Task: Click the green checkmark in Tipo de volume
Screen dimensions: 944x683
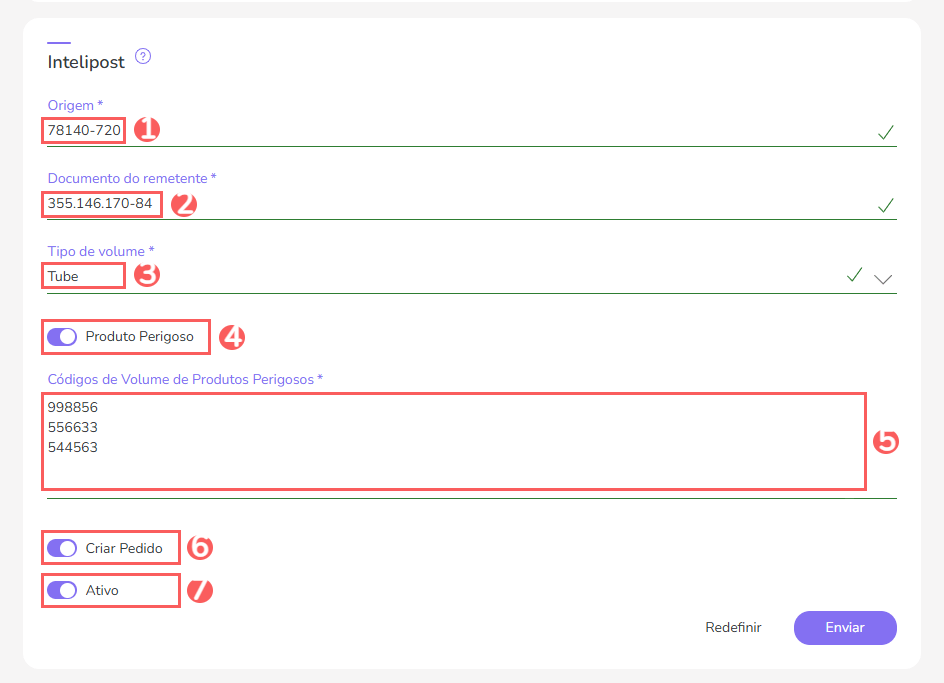Action: (x=853, y=275)
